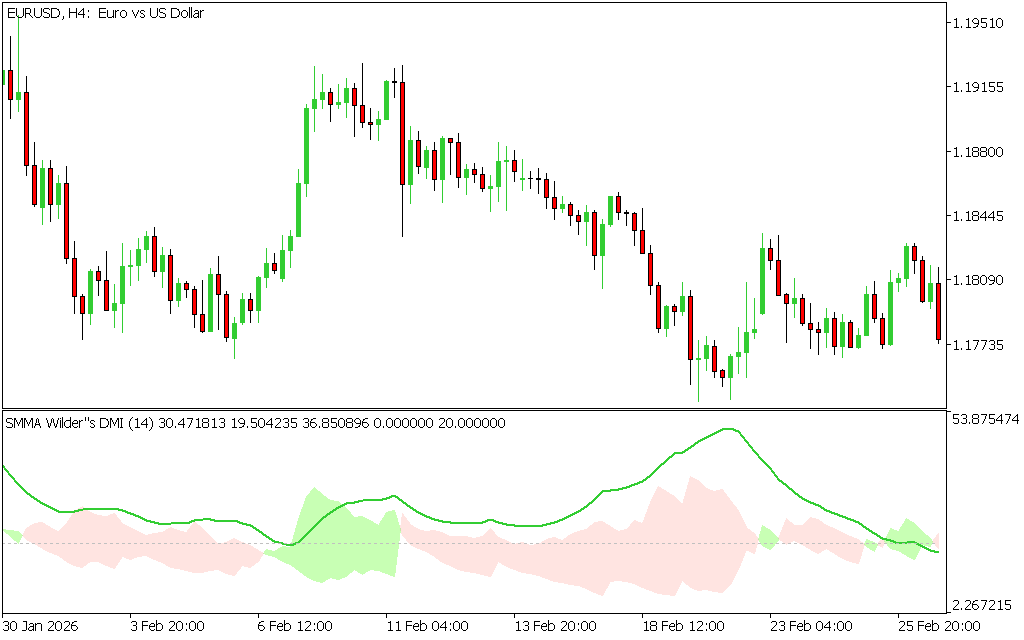The height and width of the screenshot is (640, 1024).
Task: Select the 1.18090 price level
Action: pyautogui.click(x=981, y=281)
